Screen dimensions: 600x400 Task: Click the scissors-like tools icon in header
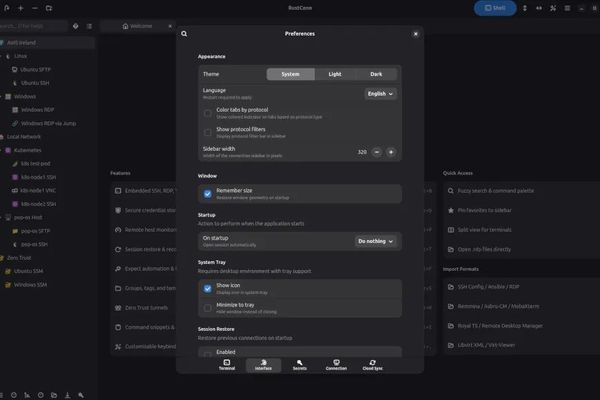[x=553, y=8]
